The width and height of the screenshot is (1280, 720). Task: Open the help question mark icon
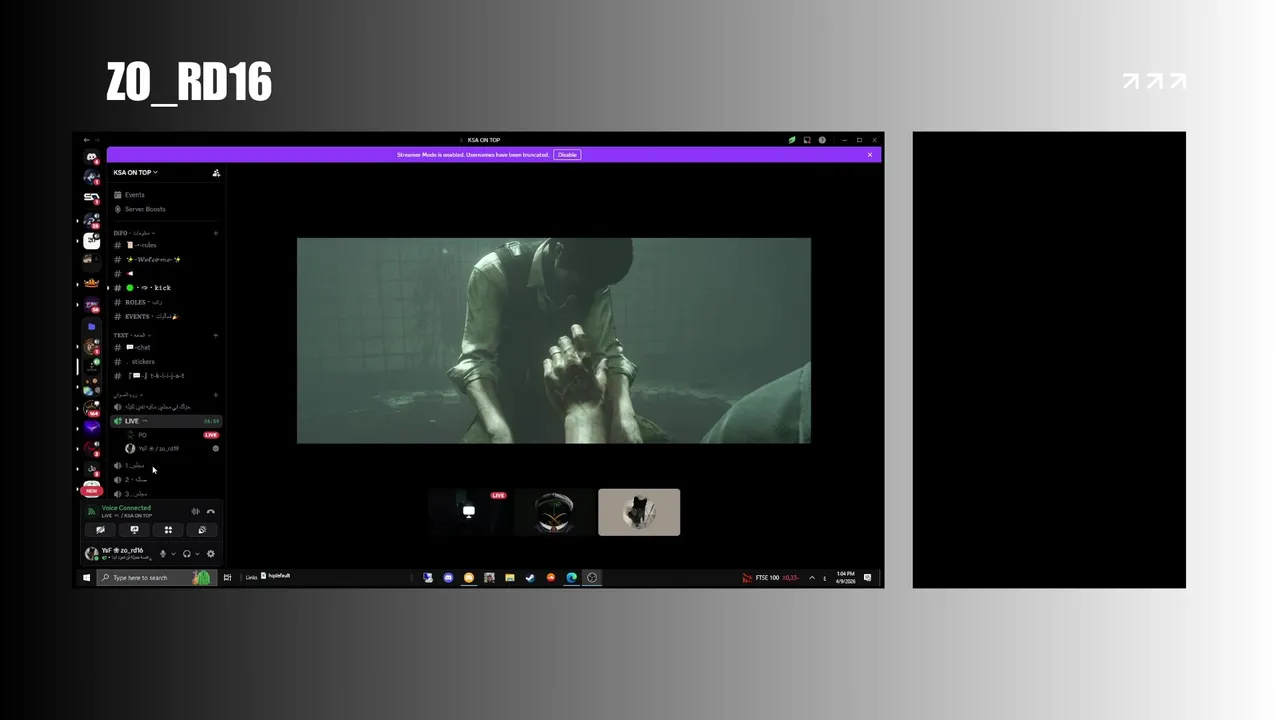point(822,140)
